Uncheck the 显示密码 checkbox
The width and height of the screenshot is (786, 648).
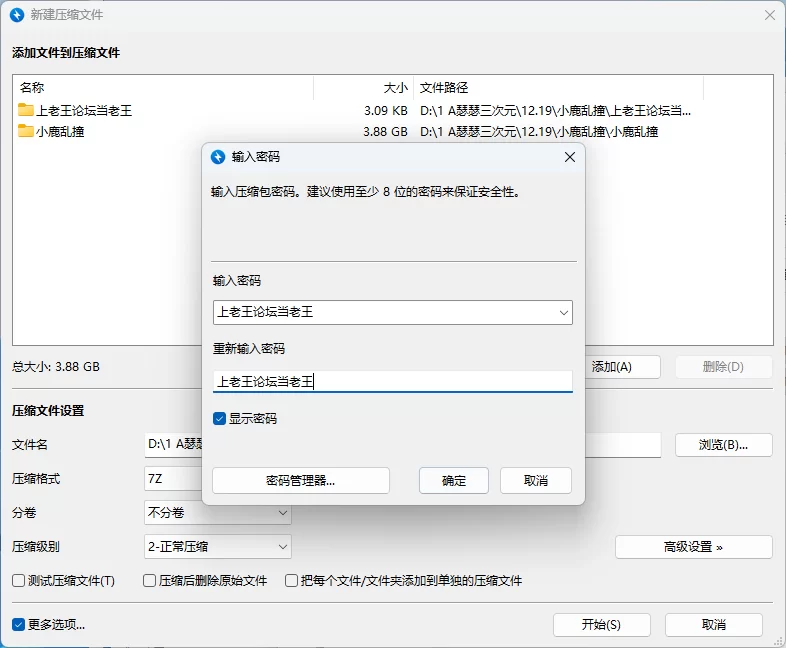click(219, 418)
